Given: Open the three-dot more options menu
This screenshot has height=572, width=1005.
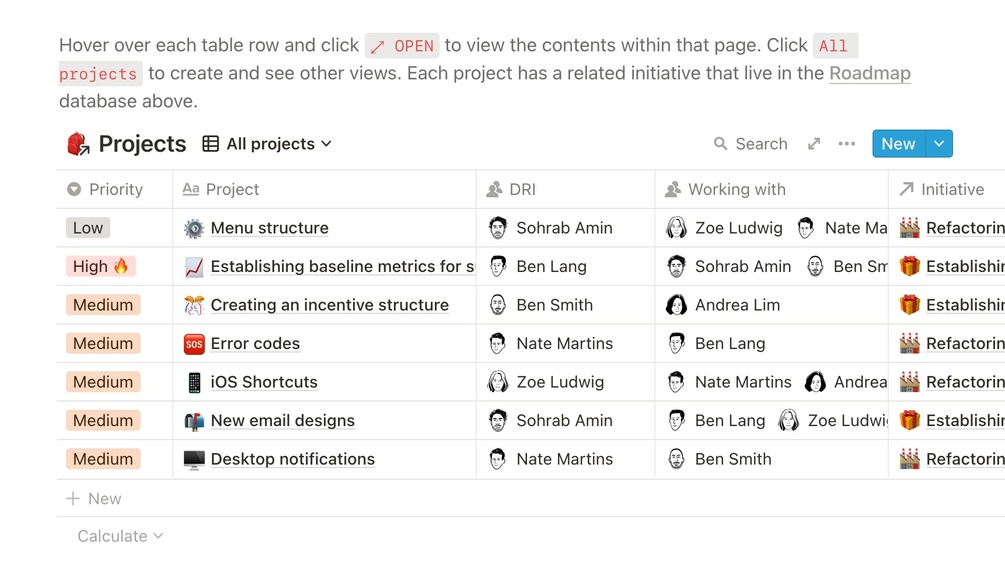Looking at the screenshot, I should pos(847,144).
